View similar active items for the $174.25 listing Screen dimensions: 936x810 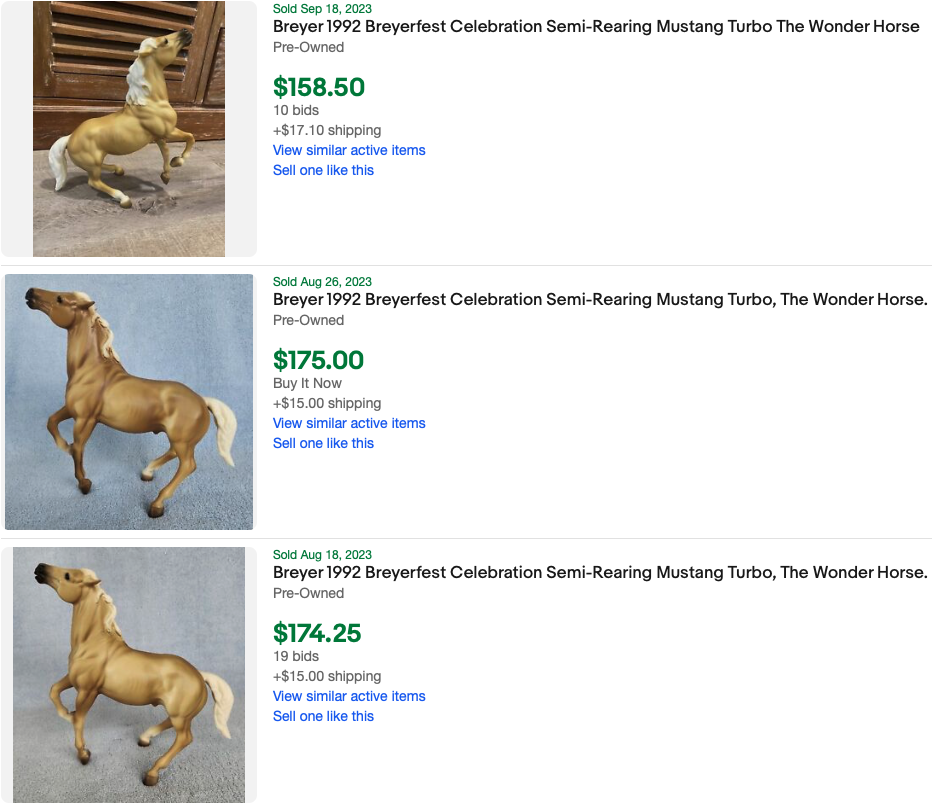[349, 696]
